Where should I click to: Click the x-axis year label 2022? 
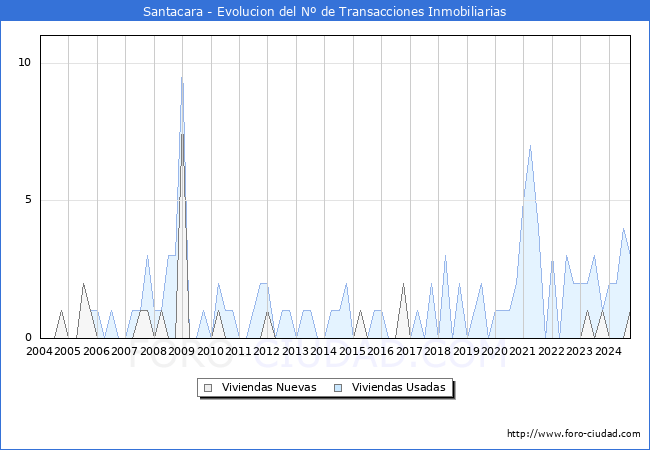point(551,351)
